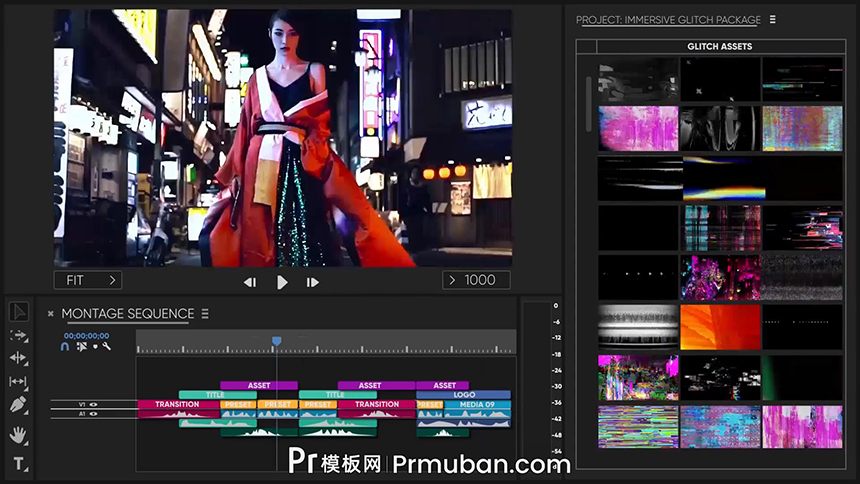The image size is (860, 484).
Task: Select Project: Immersive Glitch Package tab
Action: click(x=668, y=20)
